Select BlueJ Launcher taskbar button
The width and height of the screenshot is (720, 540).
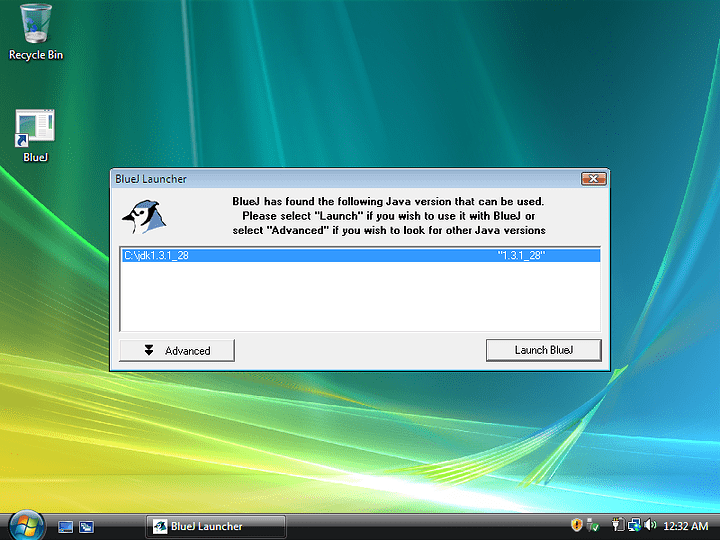click(x=216, y=526)
